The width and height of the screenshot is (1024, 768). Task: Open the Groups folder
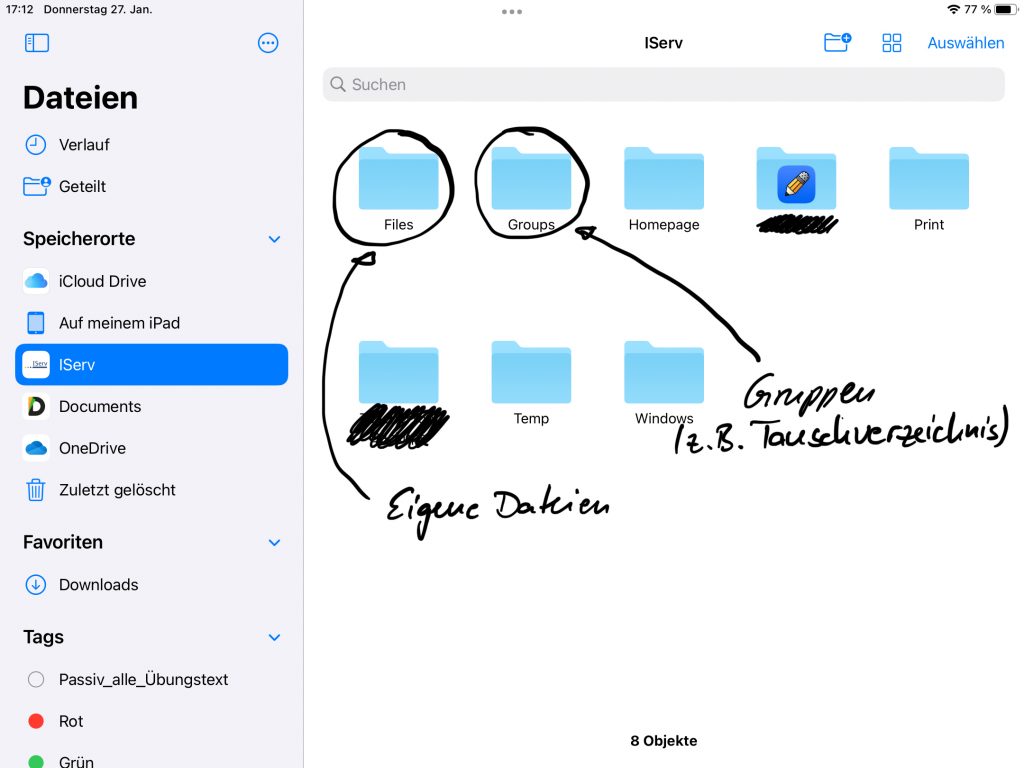click(x=531, y=180)
